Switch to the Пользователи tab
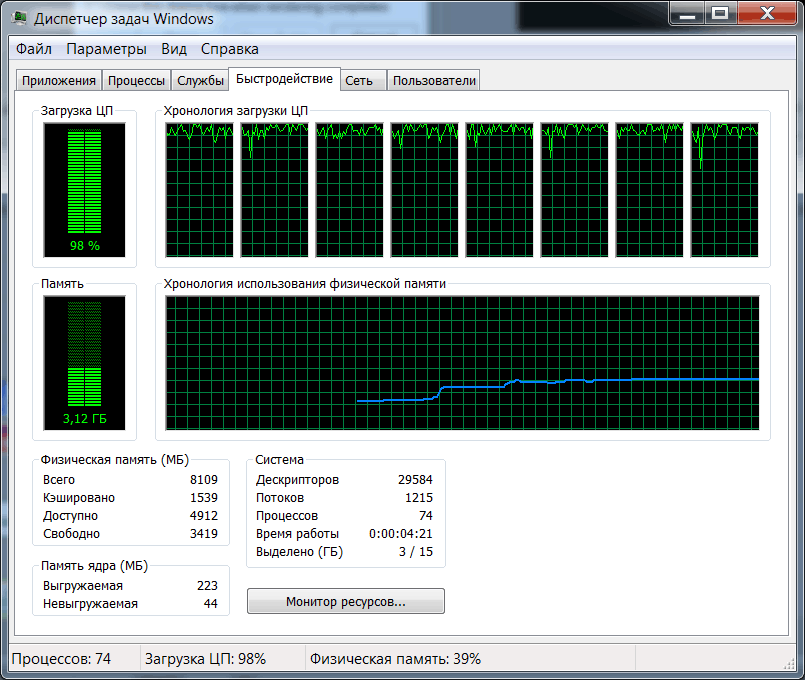 click(x=434, y=81)
